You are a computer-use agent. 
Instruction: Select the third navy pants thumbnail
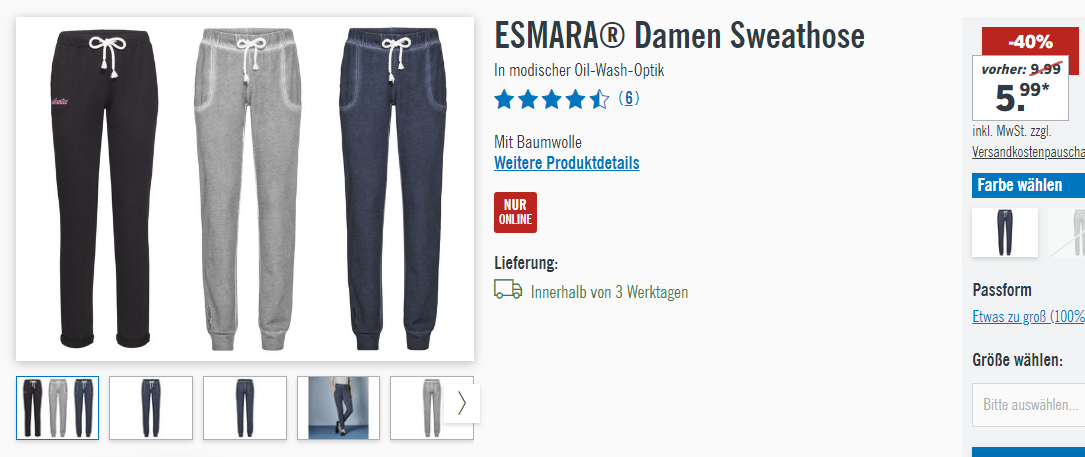click(245, 408)
